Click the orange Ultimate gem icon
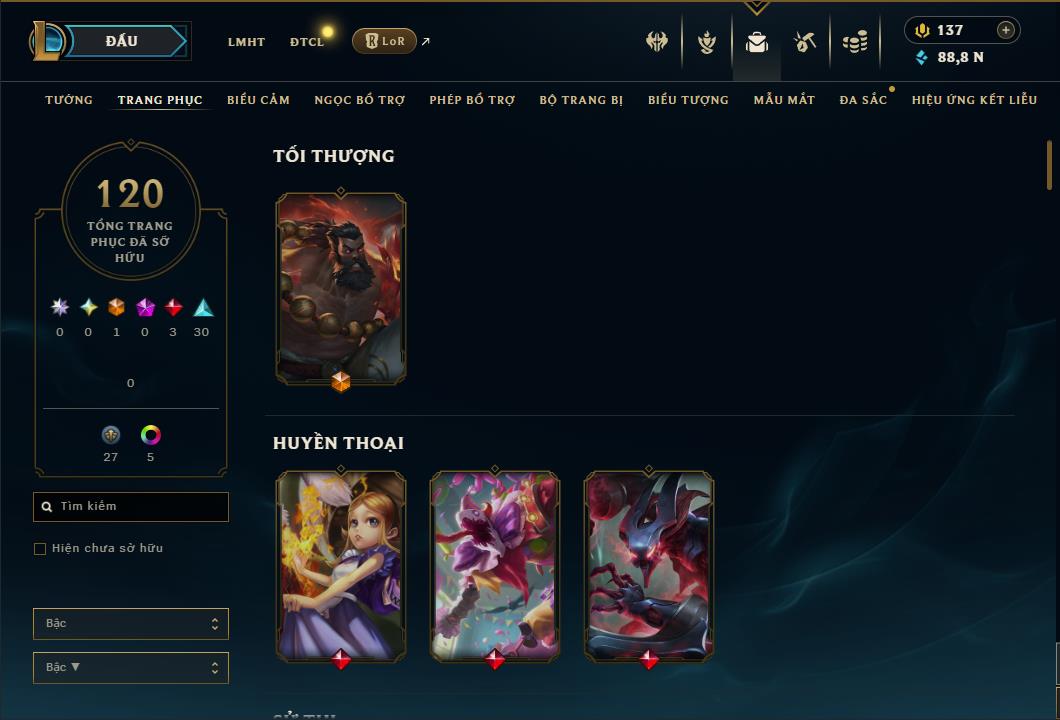Viewport: 1060px width, 720px height. click(116, 308)
